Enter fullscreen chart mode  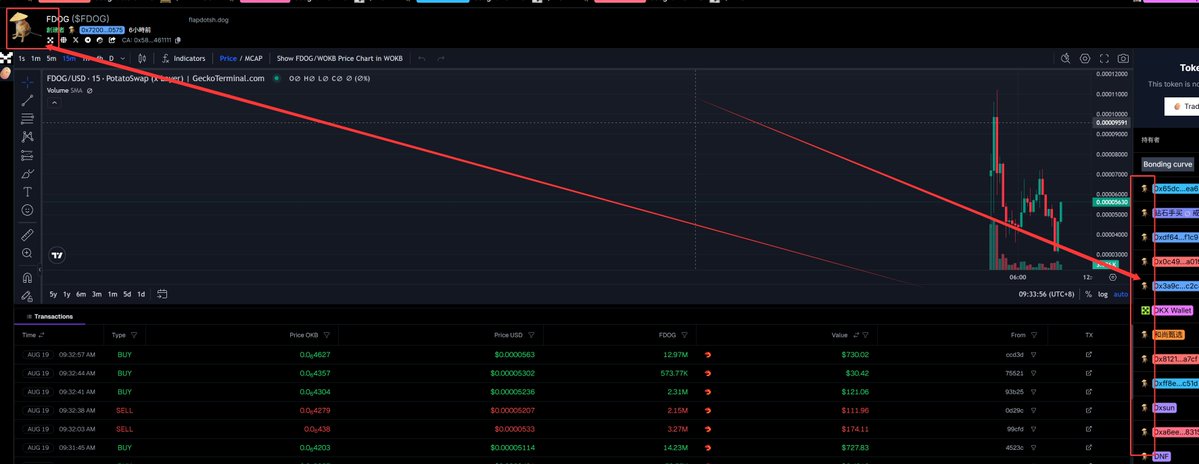pyautogui.click(x=1104, y=58)
